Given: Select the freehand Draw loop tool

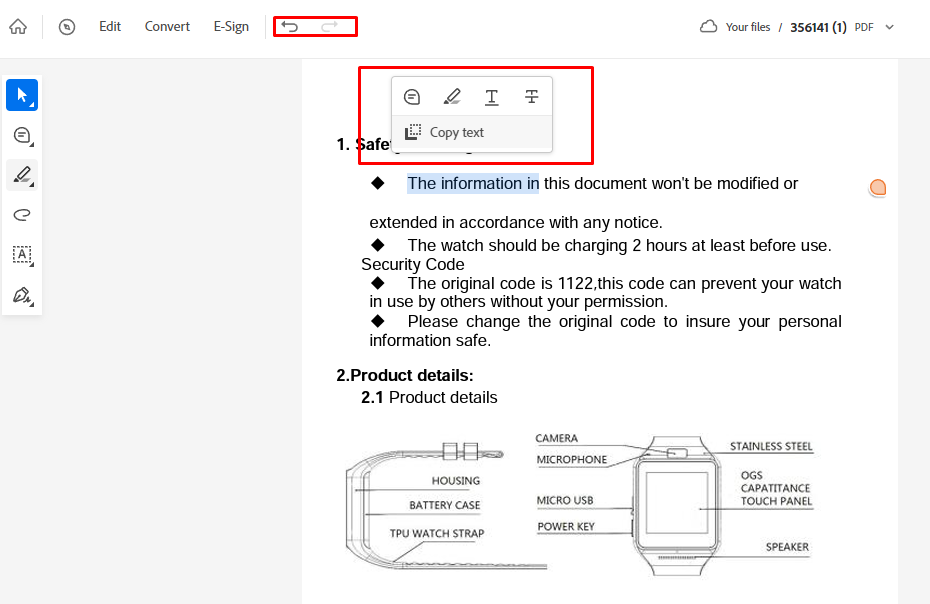Looking at the screenshot, I should (x=22, y=215).
